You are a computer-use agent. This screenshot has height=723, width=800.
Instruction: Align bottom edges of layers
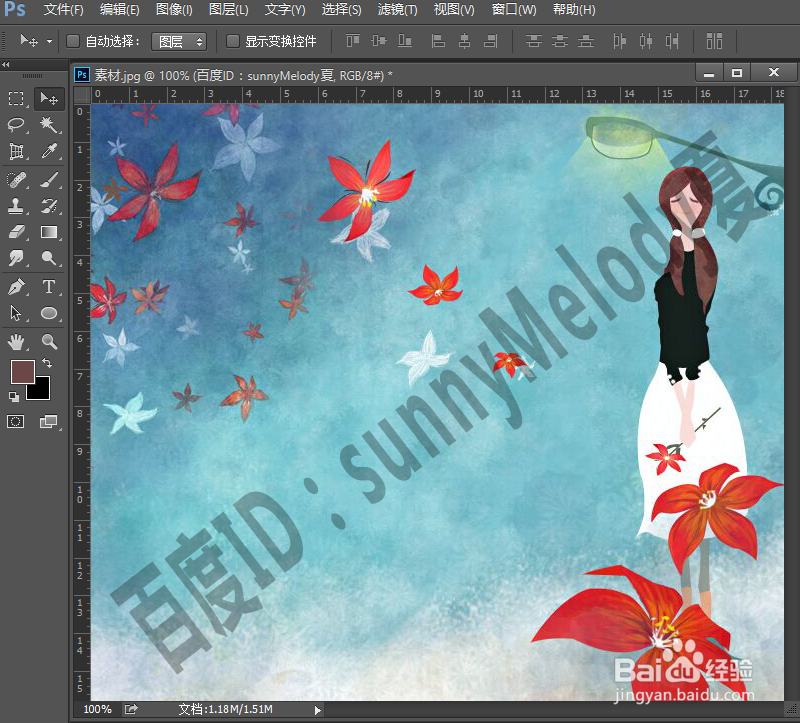tap(405, 41)
